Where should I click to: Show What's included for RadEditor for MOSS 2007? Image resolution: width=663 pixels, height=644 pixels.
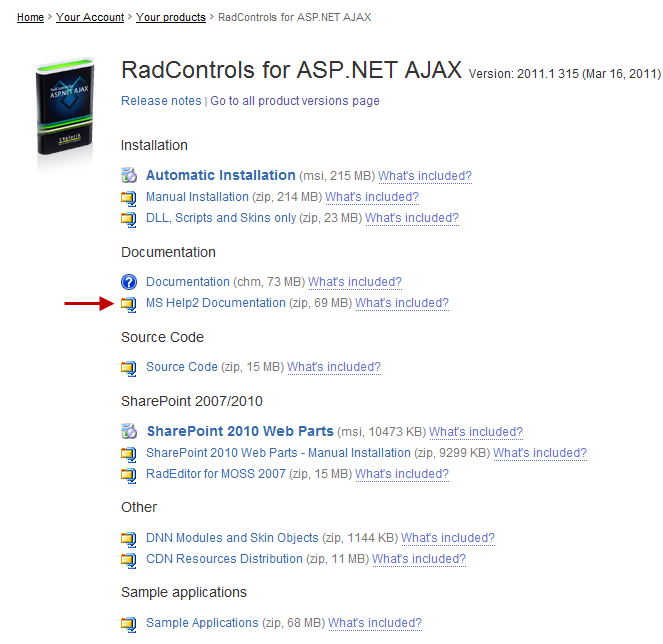[x=402, y=474]
